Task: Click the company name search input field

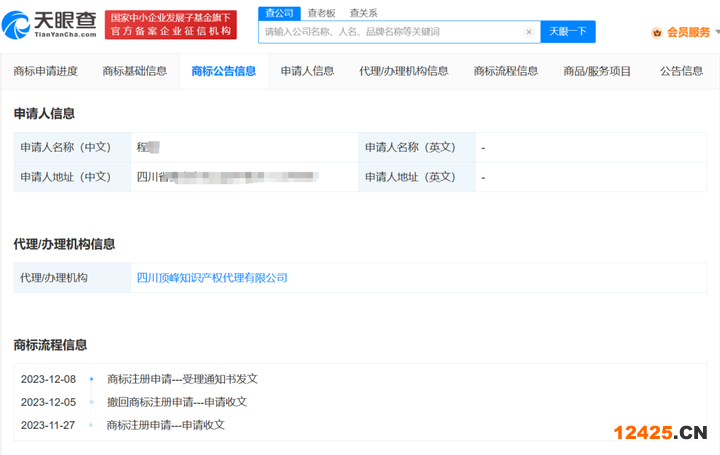Action: pos(390,32)
